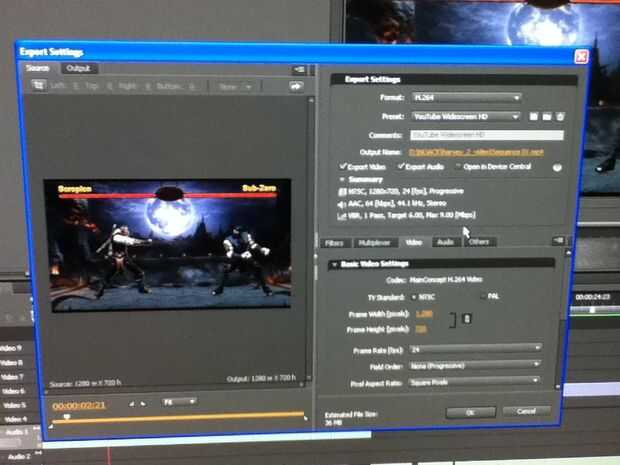
Task: Click the Estimated File Size text
Action: point(351,415)
